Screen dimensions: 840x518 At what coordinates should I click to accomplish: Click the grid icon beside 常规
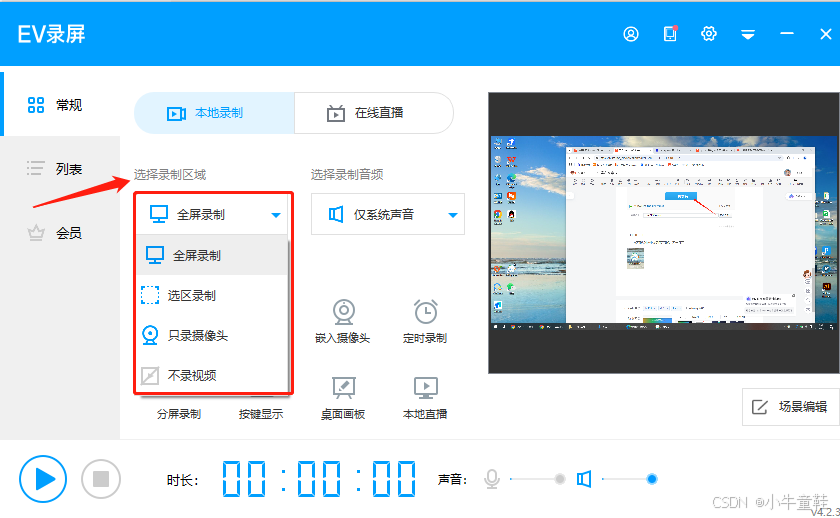(x=36, y=105)
